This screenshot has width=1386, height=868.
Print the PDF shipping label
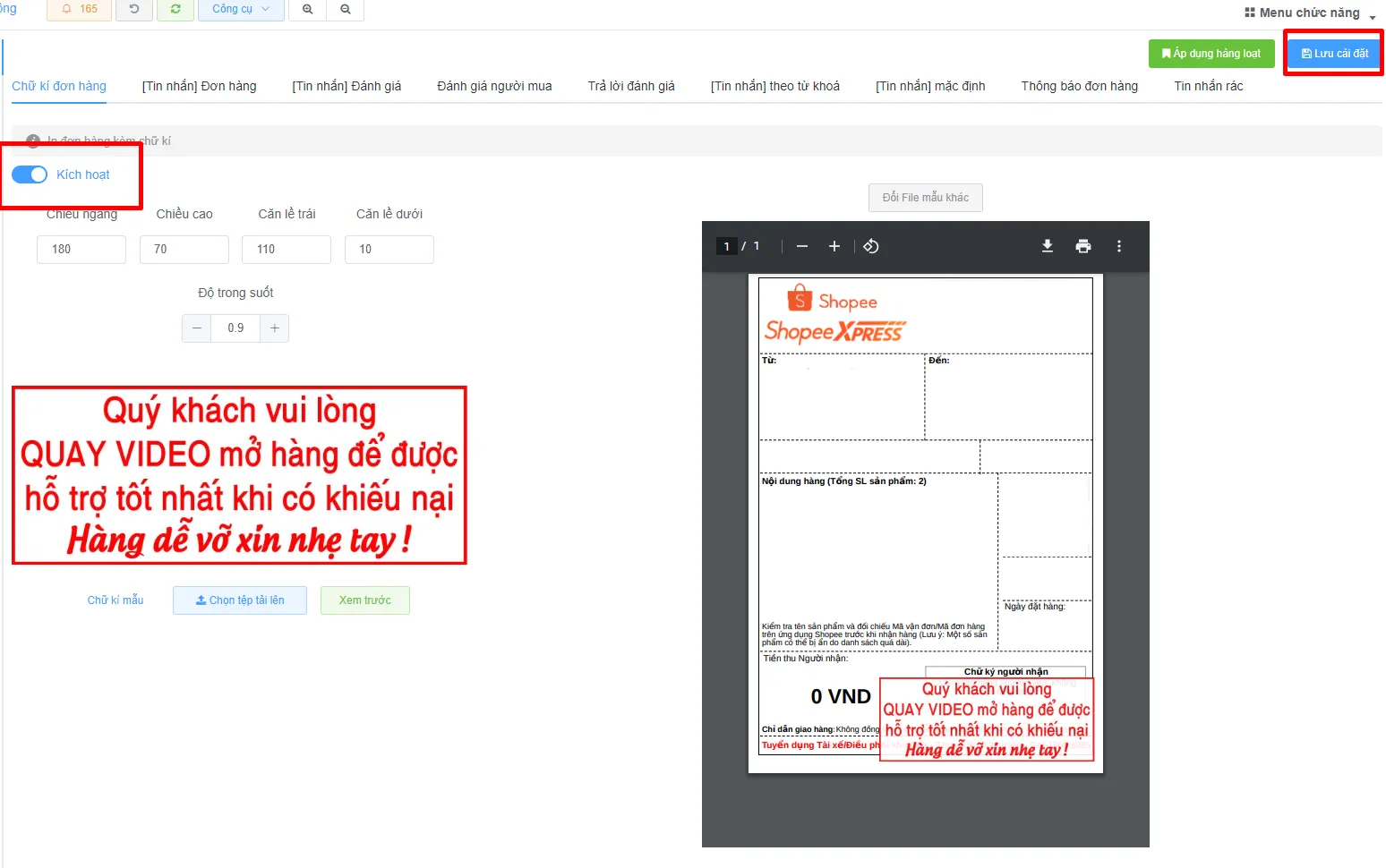pyautogui.click(x=1083, y=246)
